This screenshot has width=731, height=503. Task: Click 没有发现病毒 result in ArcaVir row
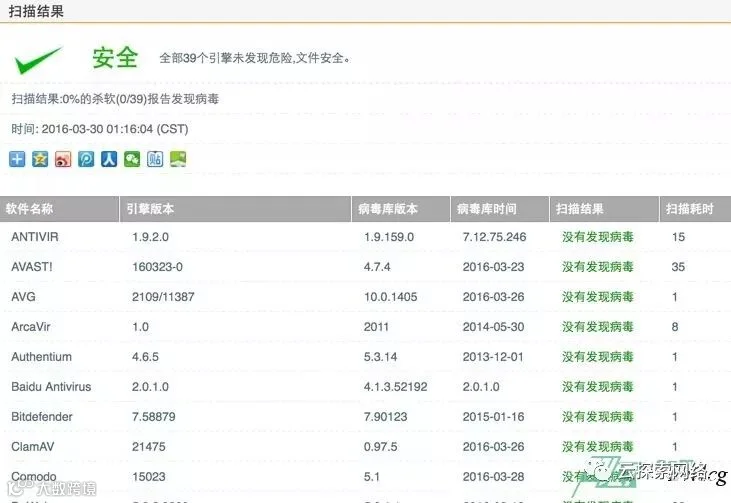pos(598,327)
